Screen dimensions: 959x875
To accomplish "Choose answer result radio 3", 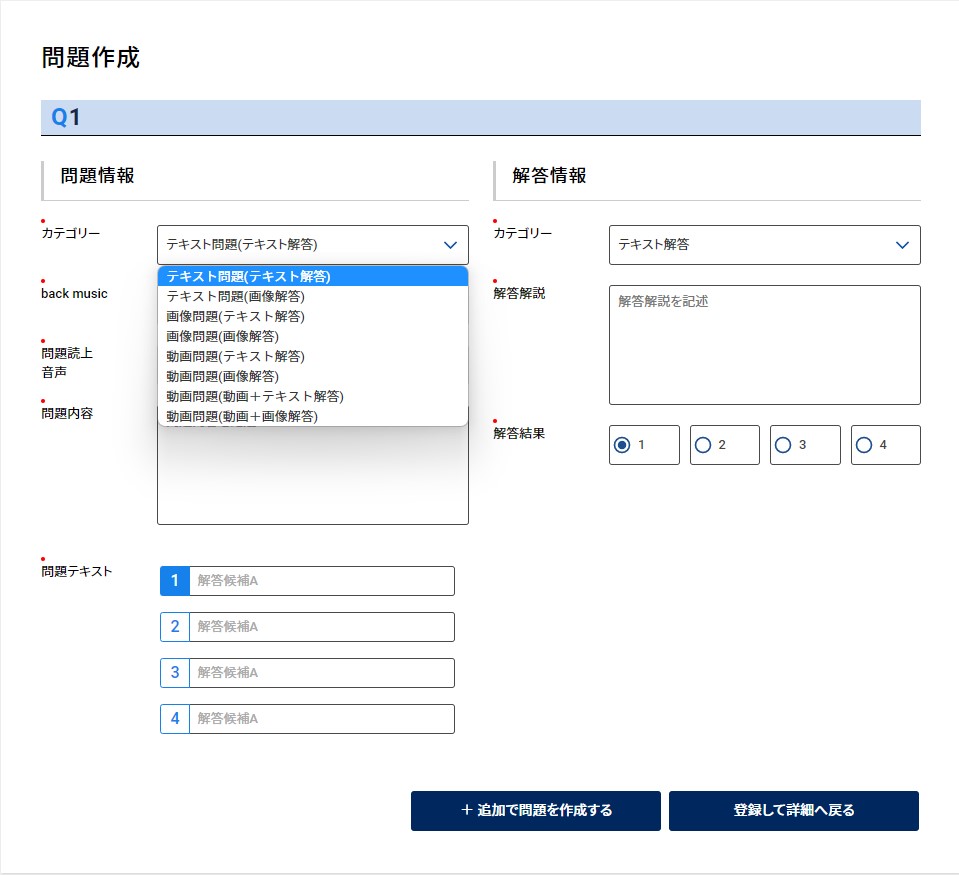I will click(783, 445).
